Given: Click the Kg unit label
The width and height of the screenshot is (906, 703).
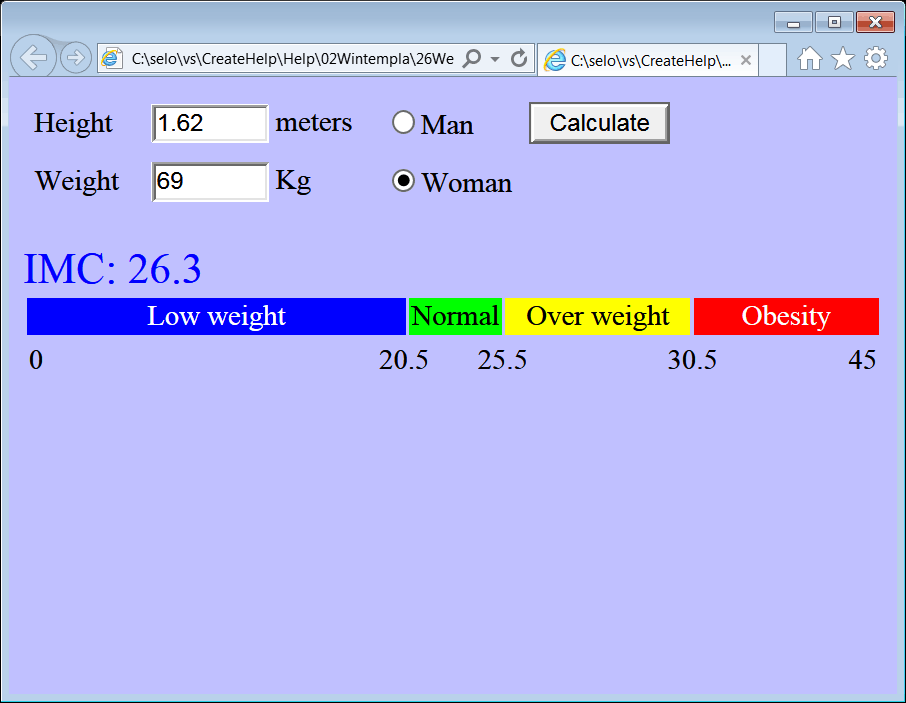Looking at the screenshot, I should tap(293, 181).
